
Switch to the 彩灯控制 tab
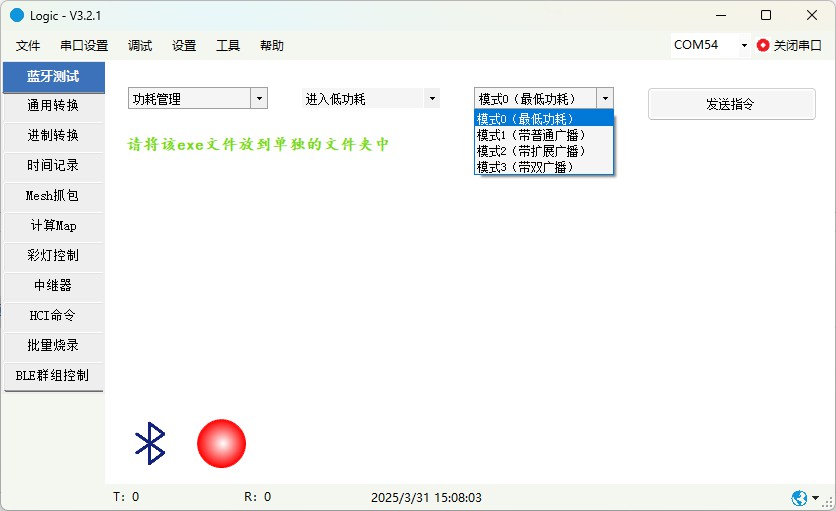53,256
